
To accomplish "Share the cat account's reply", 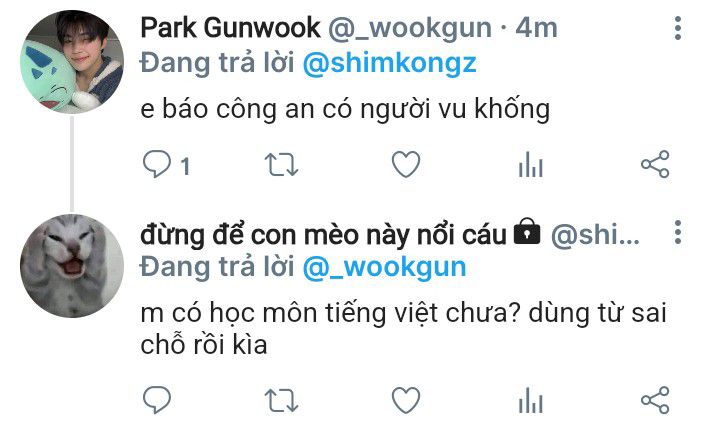I will pos(655,400).
